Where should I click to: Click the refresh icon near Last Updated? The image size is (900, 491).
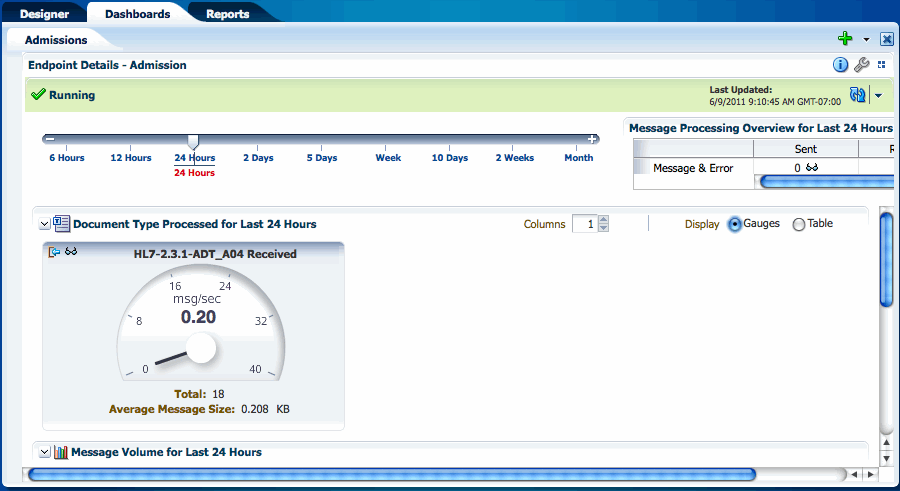(x=858, y=95)
